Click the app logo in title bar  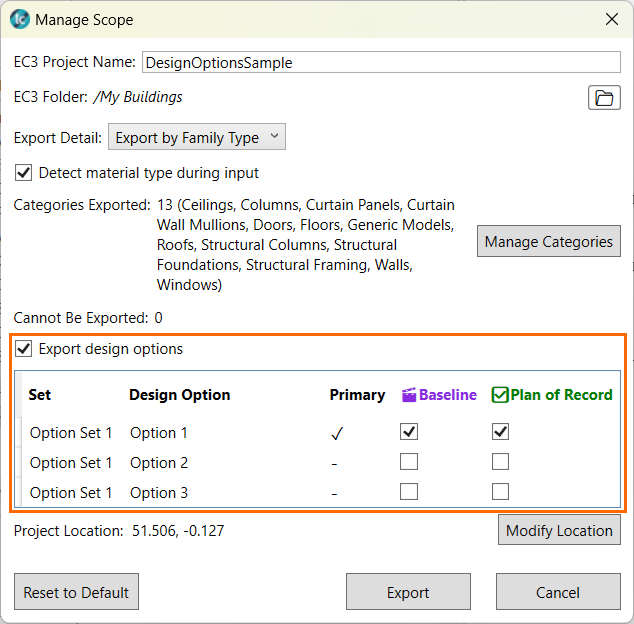pyautogui.click(x=19, y=19)
